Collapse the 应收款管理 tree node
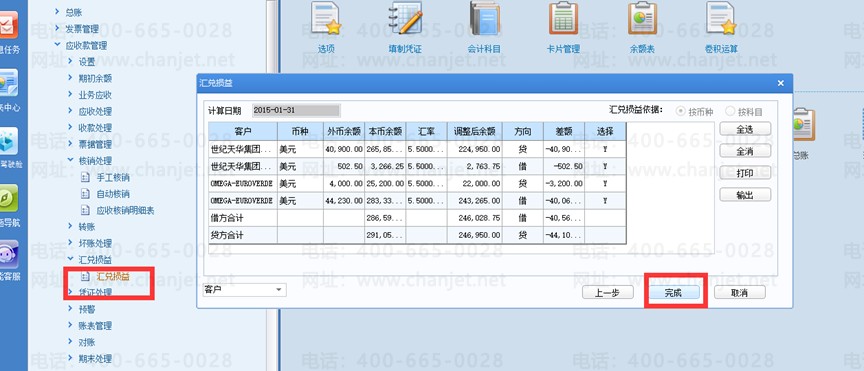The height and width of the screenshot is (371, 864). (x=57, y=45)
